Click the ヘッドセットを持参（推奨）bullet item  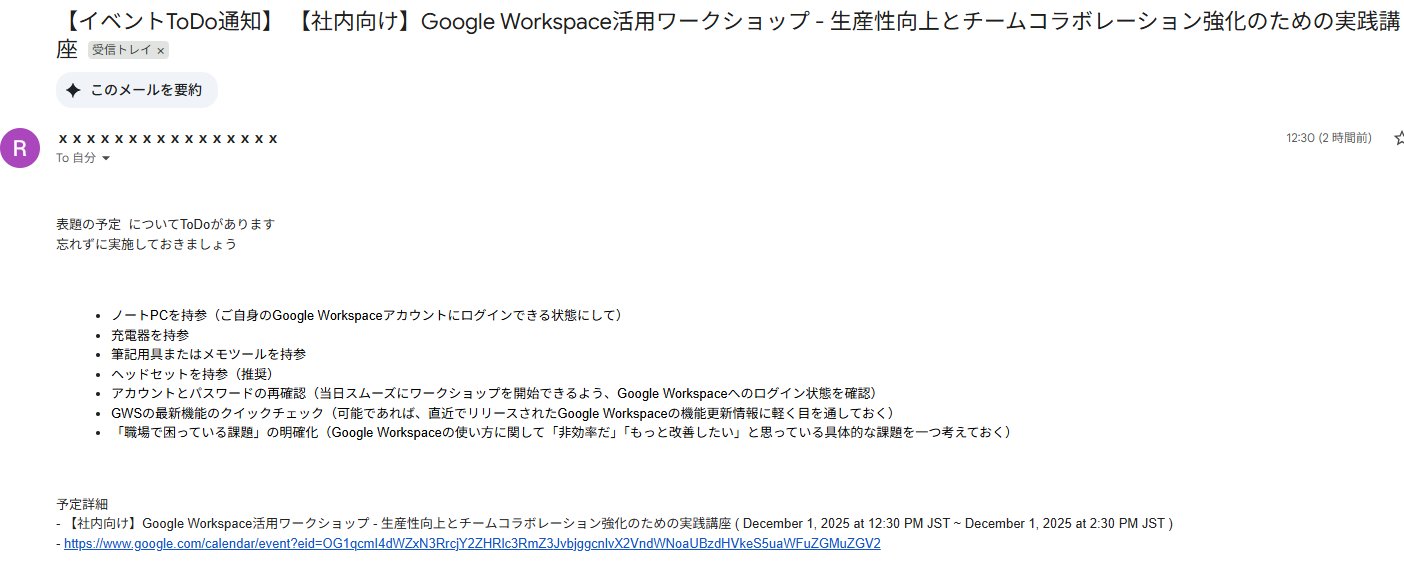(192, 374)
